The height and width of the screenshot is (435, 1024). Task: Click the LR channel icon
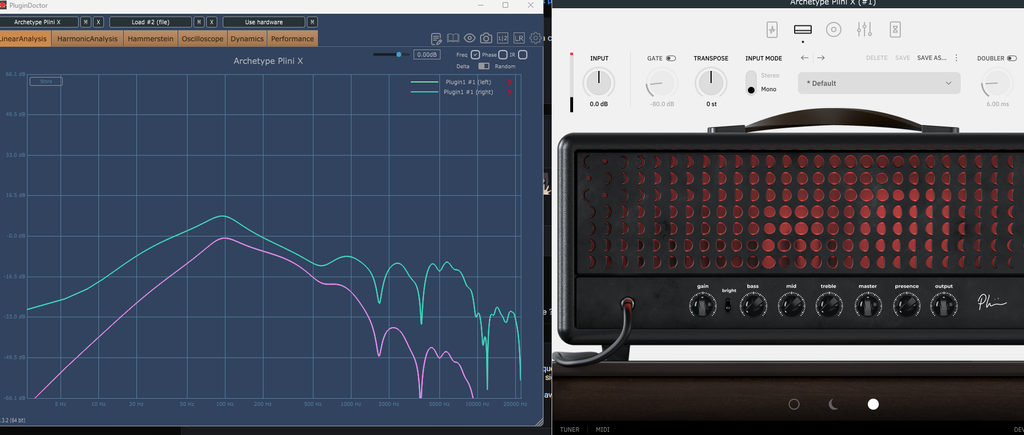519,39
